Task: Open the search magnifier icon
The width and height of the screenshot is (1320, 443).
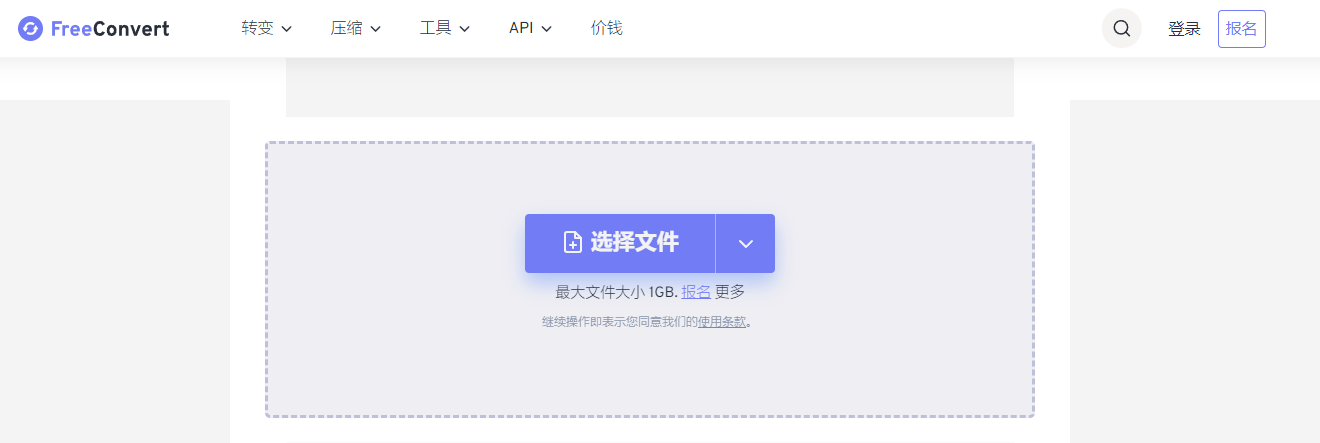Action: click(1122, 28)
